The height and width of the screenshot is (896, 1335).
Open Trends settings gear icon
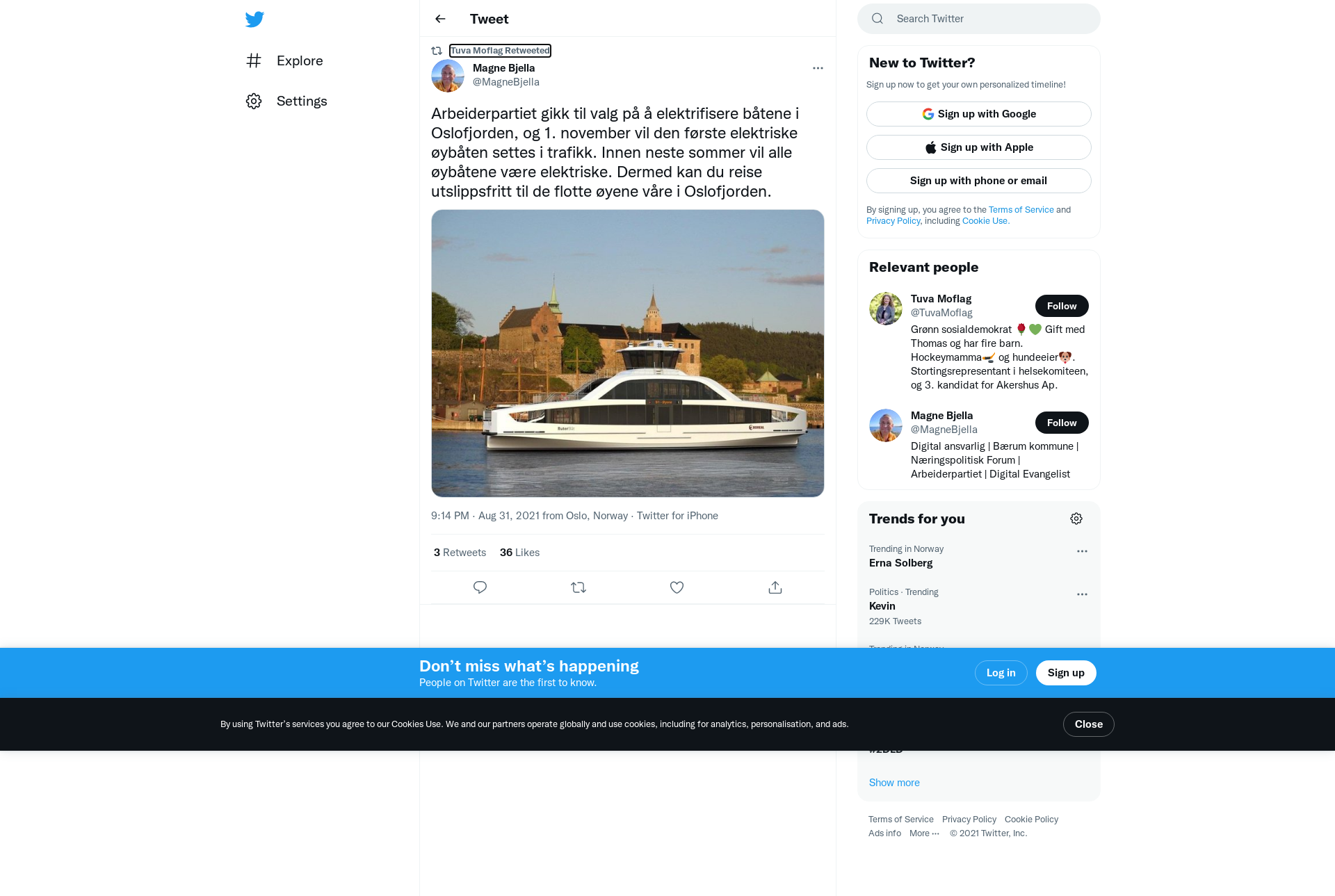click(1076, 519)
